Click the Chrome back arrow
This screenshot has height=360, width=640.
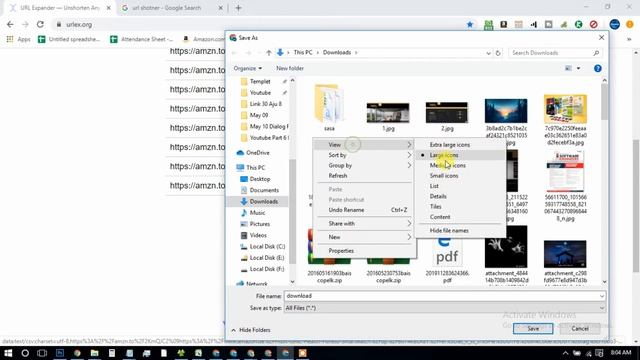coord(10,24)
